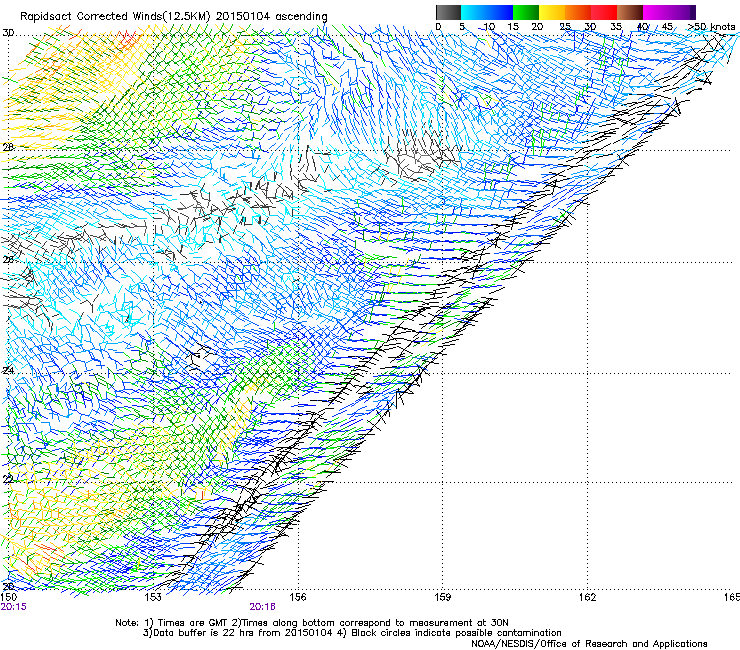Image resolution: width=740 pixels, height=650 pixels.
Task: Click the latitude label '22'
Action: pos(8,479)
